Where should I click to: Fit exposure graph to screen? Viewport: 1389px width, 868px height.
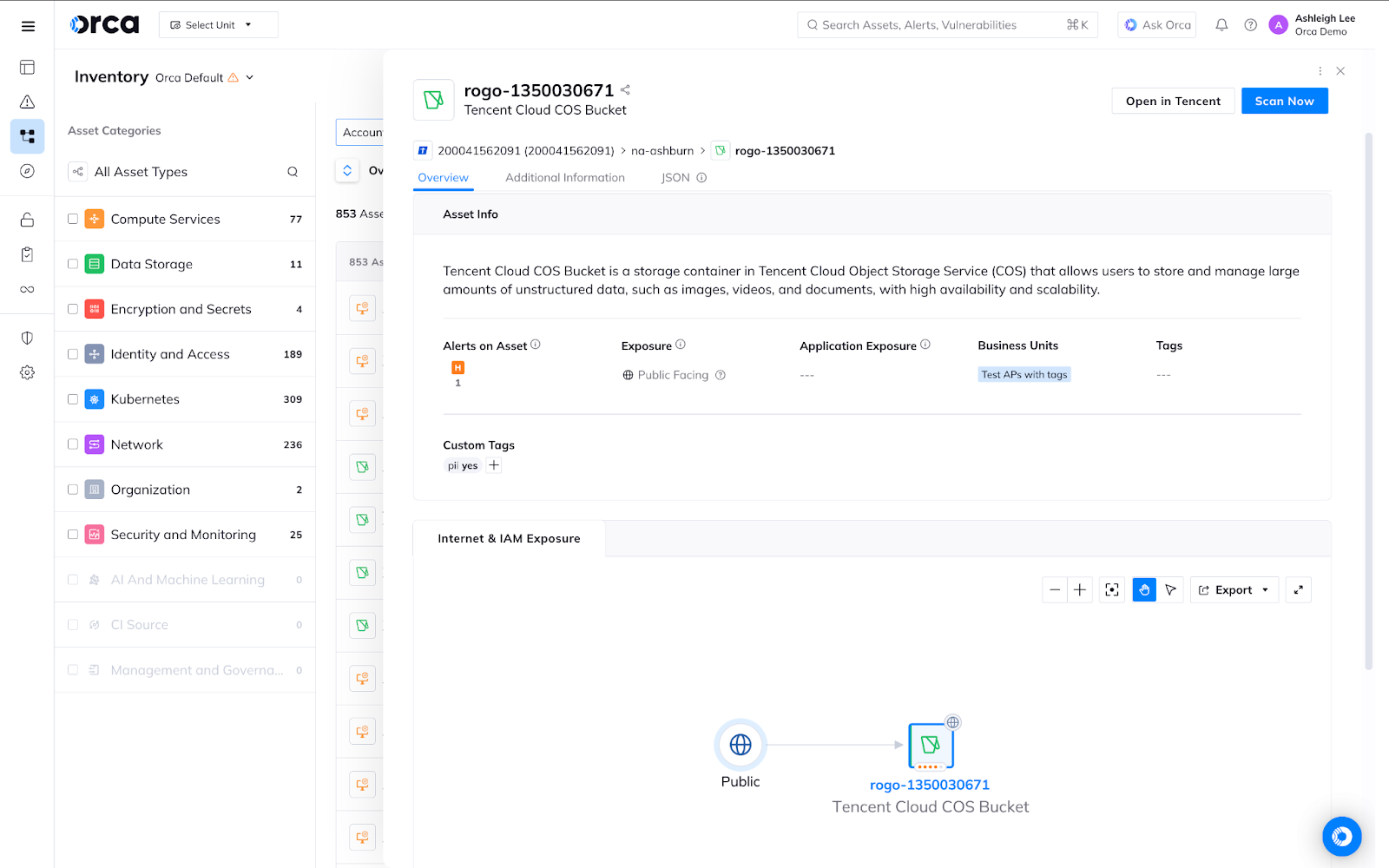click(x=1112, y=590)
